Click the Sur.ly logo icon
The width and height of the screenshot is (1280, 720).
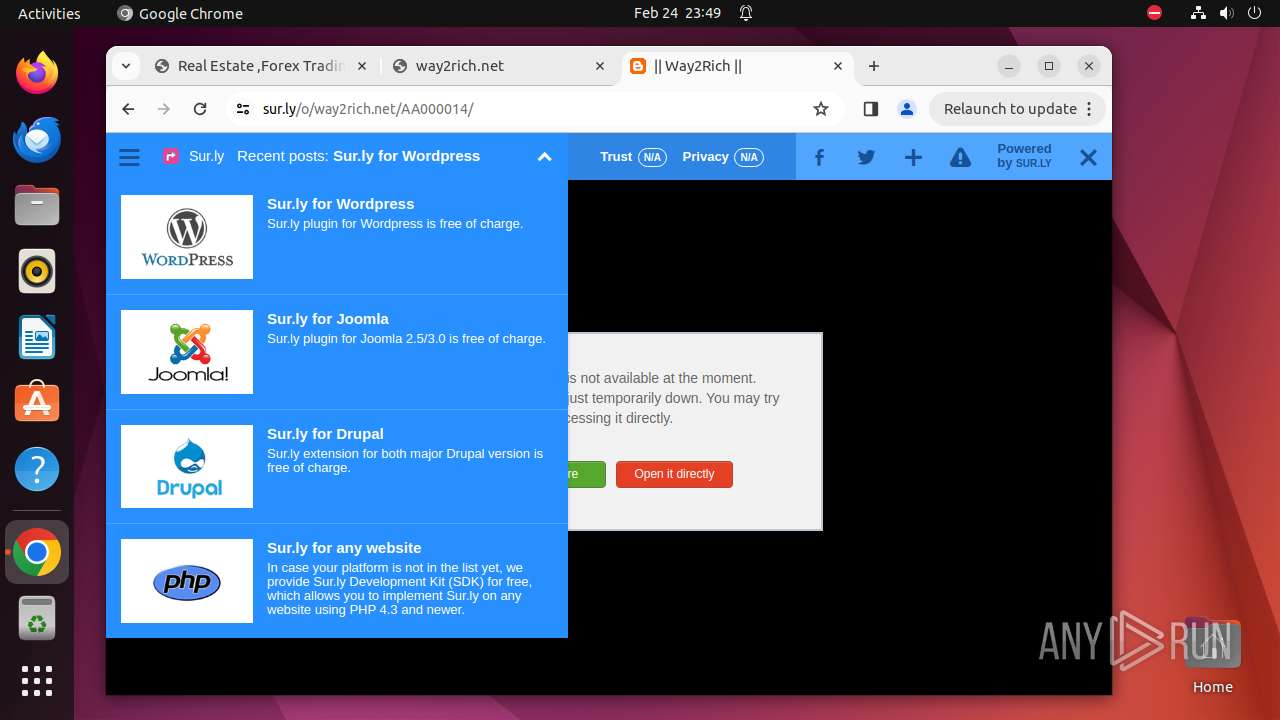171,157
